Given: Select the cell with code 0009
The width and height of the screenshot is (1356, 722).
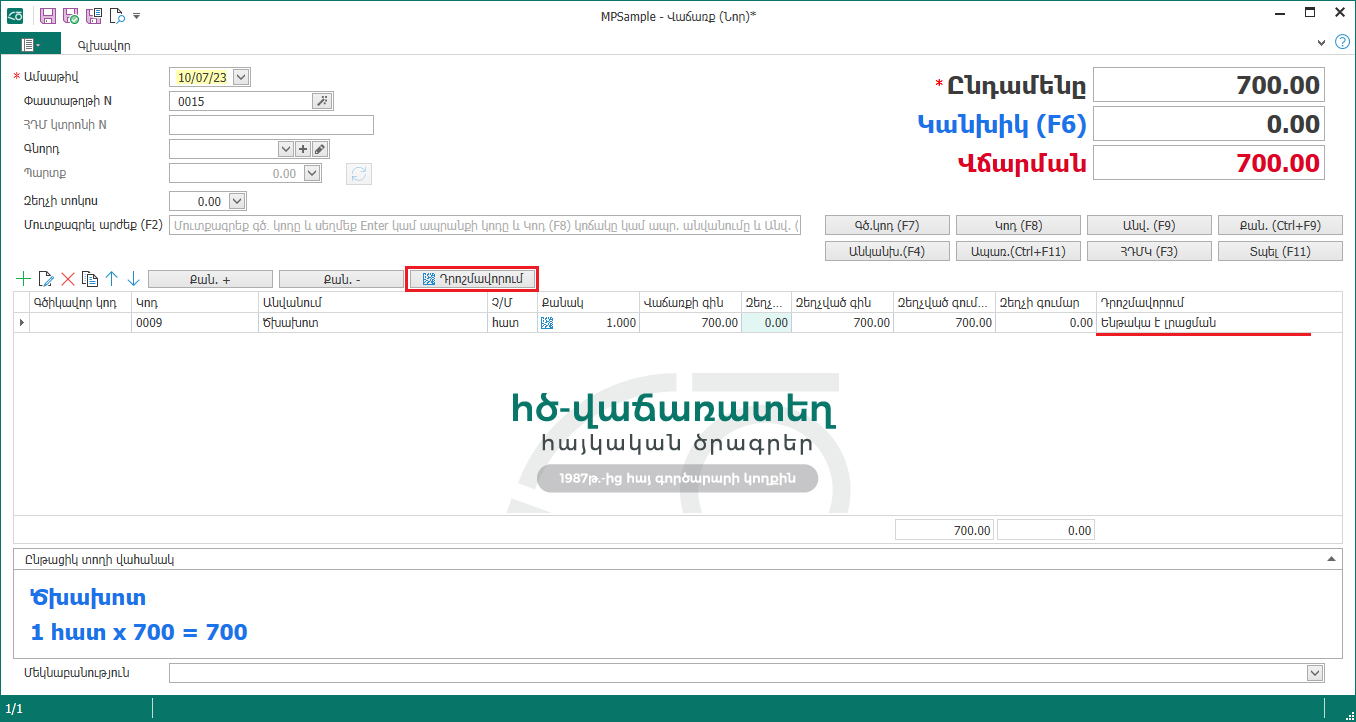Looking at the screenshot, I should click(x=195, y=323).
